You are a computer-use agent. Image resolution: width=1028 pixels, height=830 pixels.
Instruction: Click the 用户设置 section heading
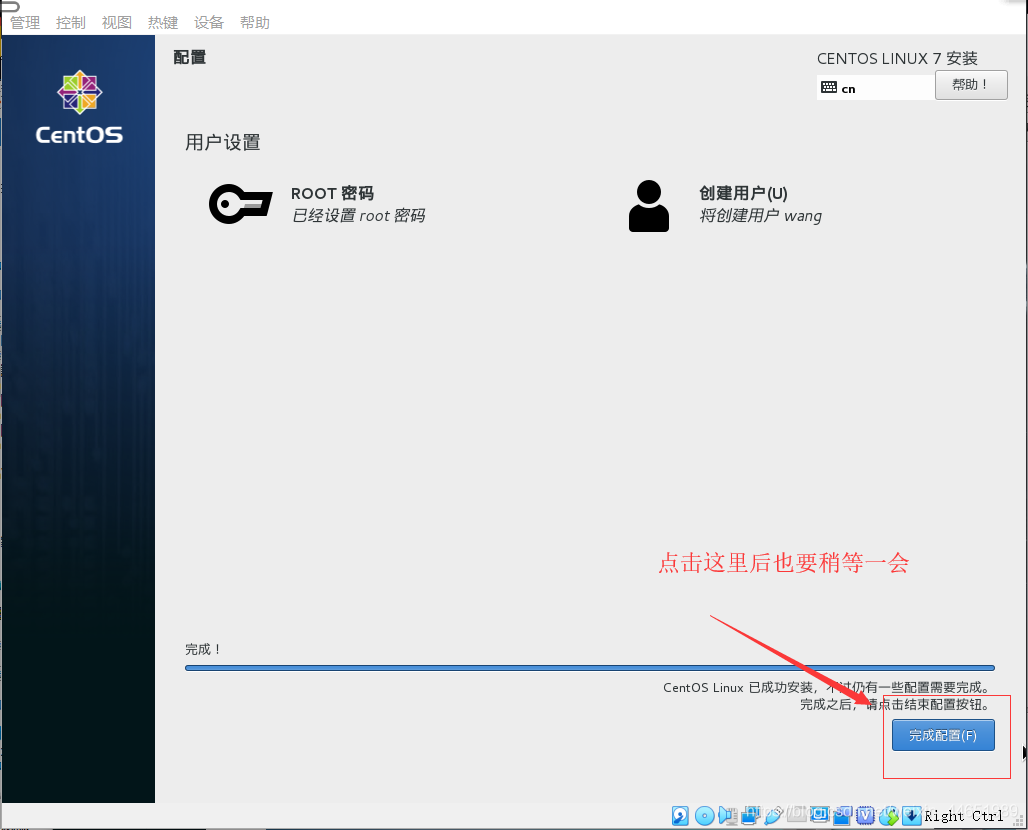click(x=223, y=142)
